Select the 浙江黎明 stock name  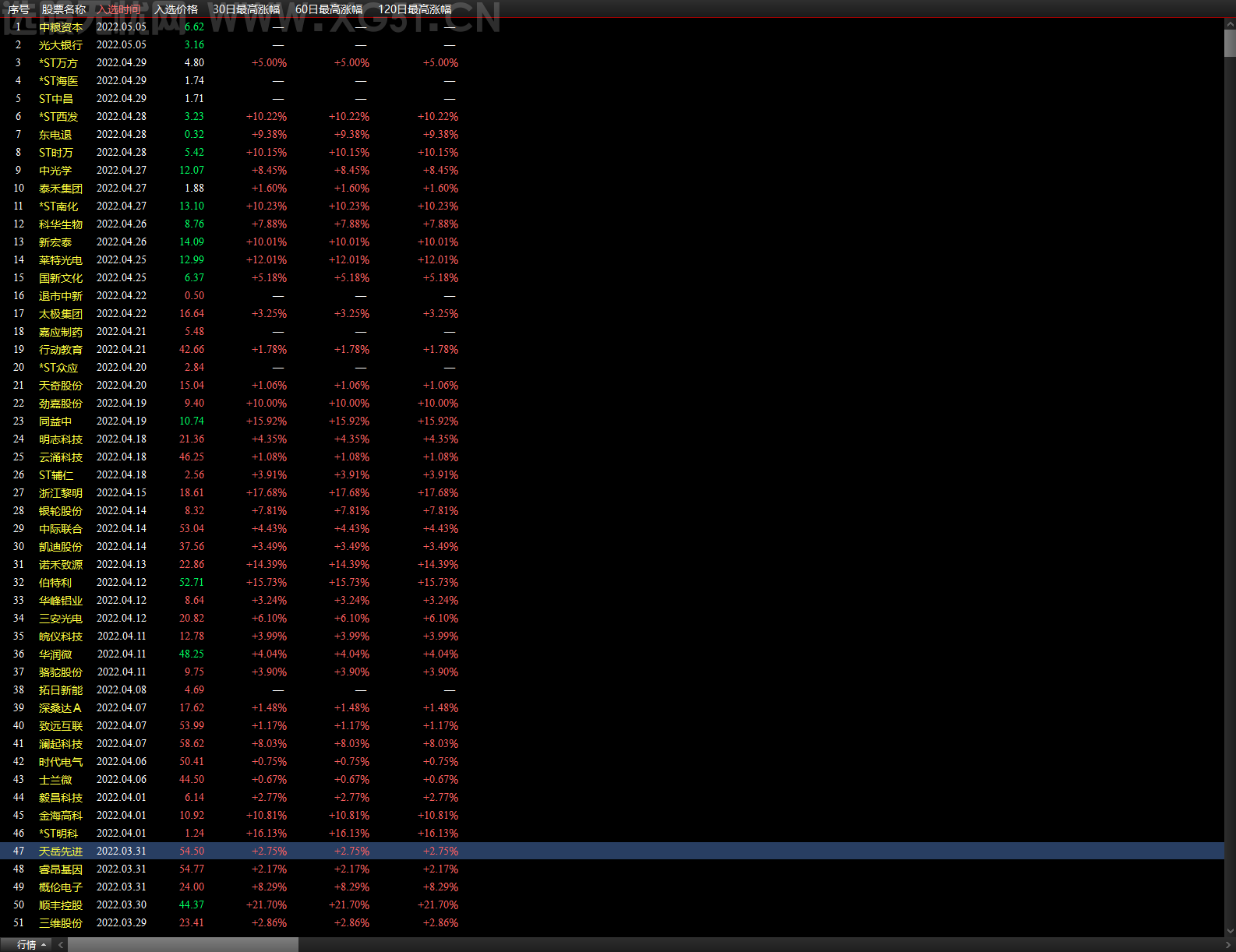point(61,493)
